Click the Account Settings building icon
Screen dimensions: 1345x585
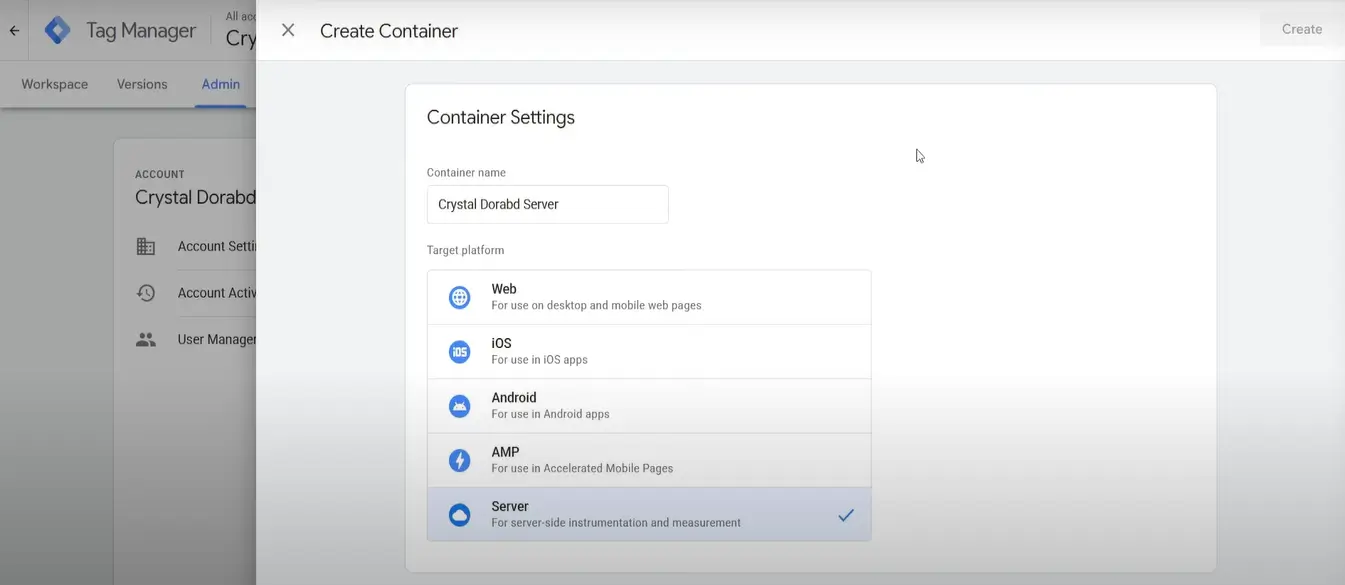click(x=146, y=246)
